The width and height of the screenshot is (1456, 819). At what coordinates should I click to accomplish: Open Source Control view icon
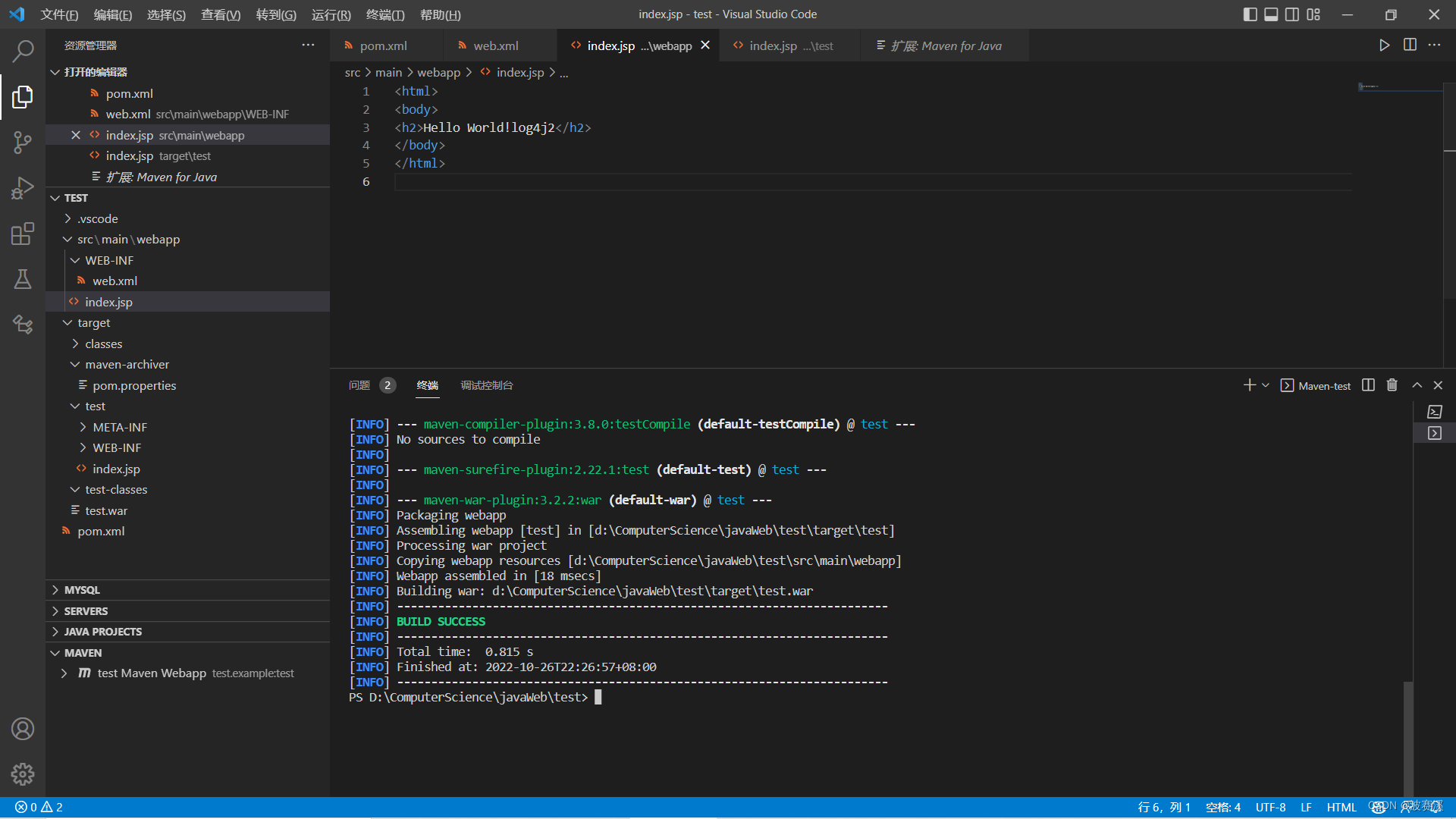point(23,142)
